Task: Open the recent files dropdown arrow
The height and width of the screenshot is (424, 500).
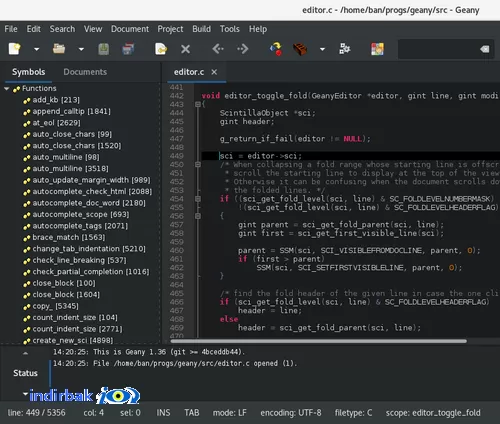Action: pyautogui.click(x=81, y=49)
